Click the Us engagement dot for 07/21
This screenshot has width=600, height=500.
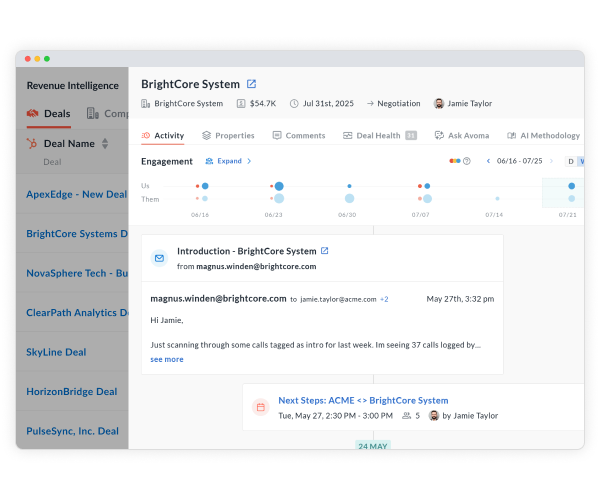572,186
